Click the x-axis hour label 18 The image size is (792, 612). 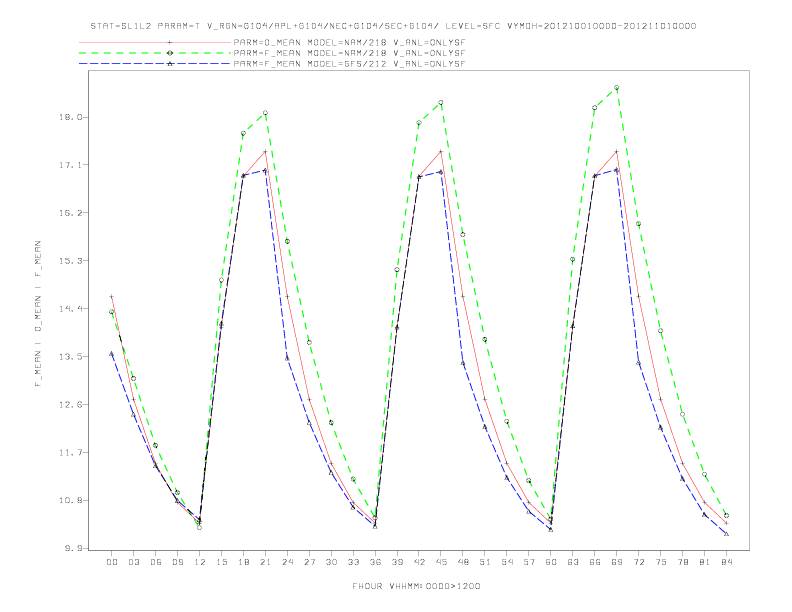pyautogui.click(x=243, y=562)
